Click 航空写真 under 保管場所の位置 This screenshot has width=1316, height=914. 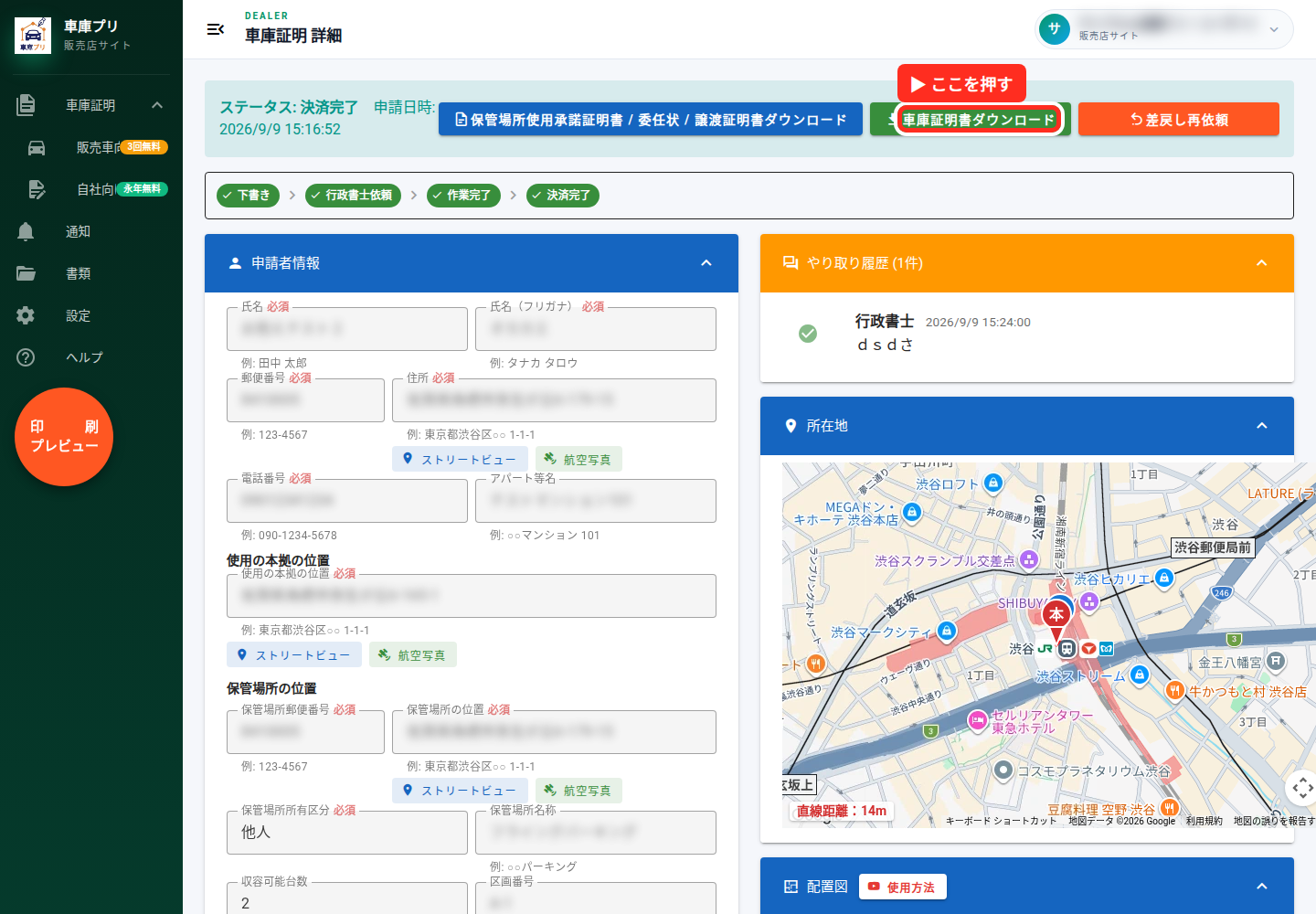(578, 790)
